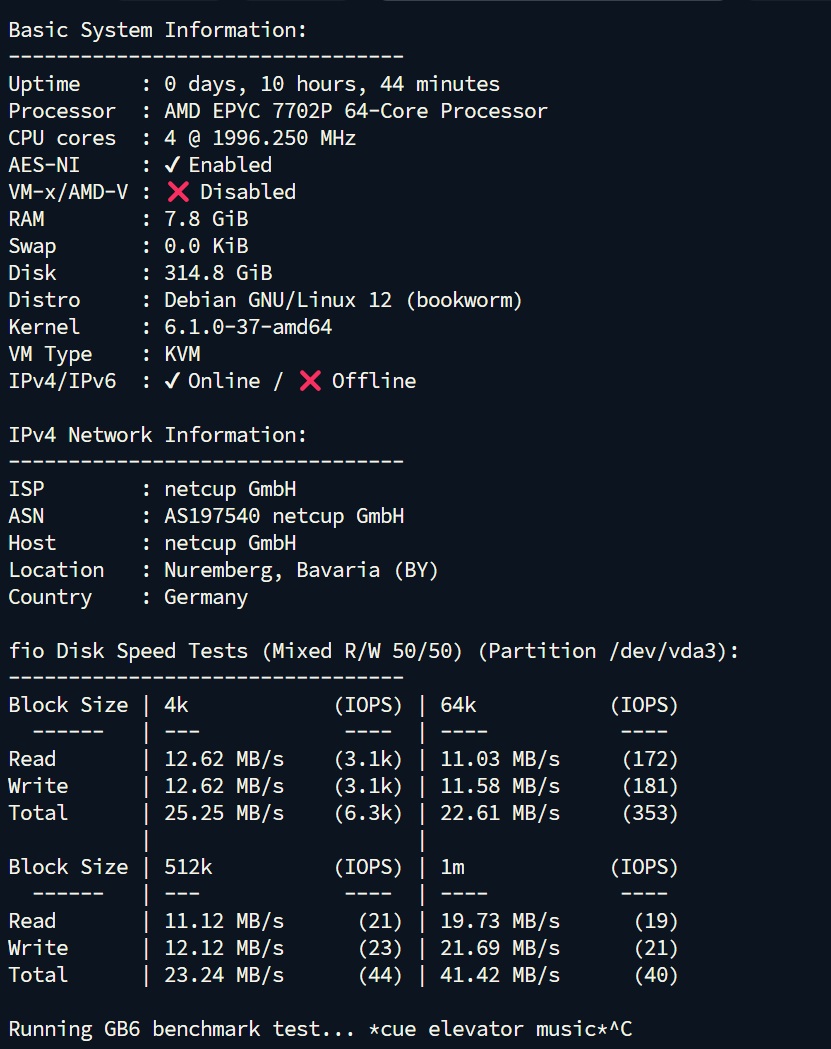The width and height of the screenshot is (831, 1049).
Task: Click the IPv4 Network Information heading
Action: pyautogui.click(x=158, y=435)
